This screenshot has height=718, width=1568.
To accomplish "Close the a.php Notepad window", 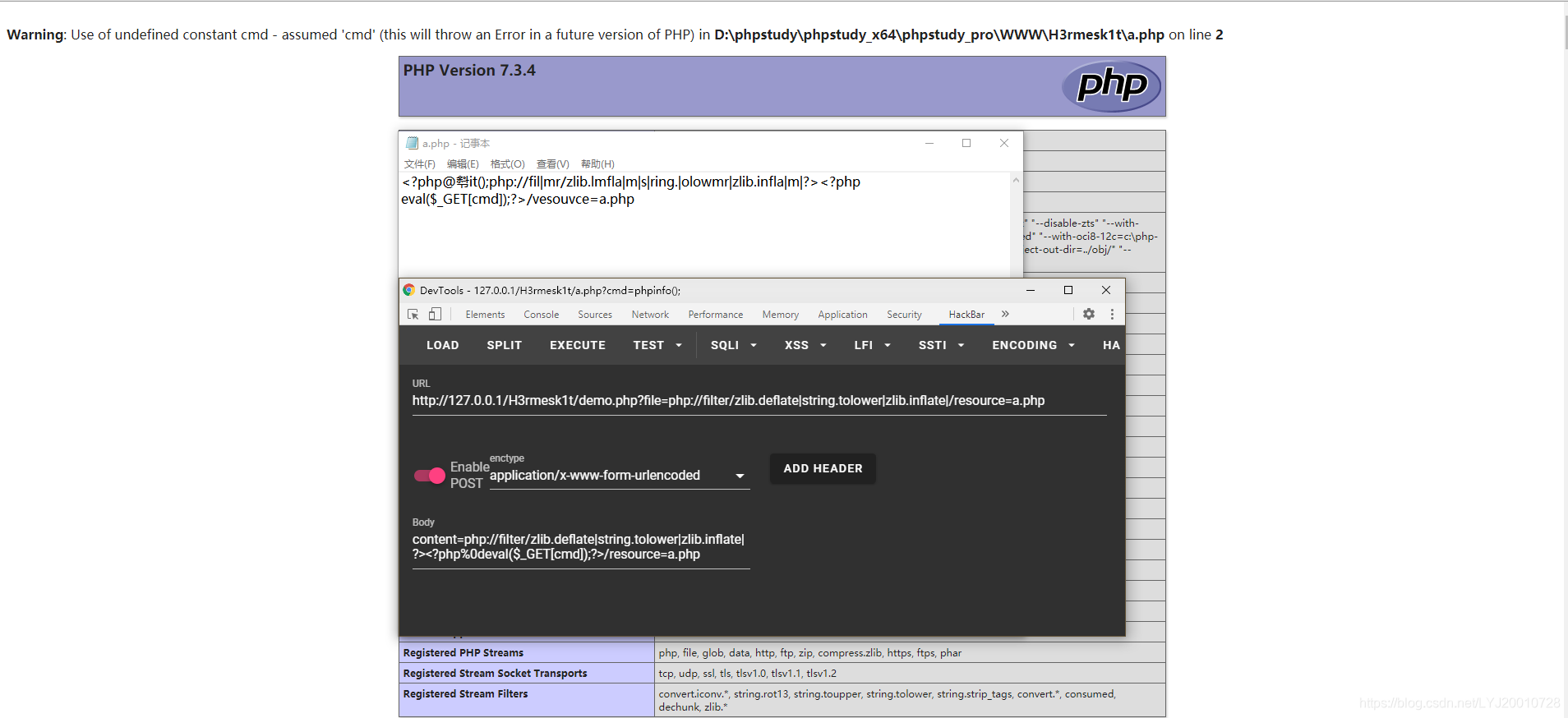I will point(1004,143).
